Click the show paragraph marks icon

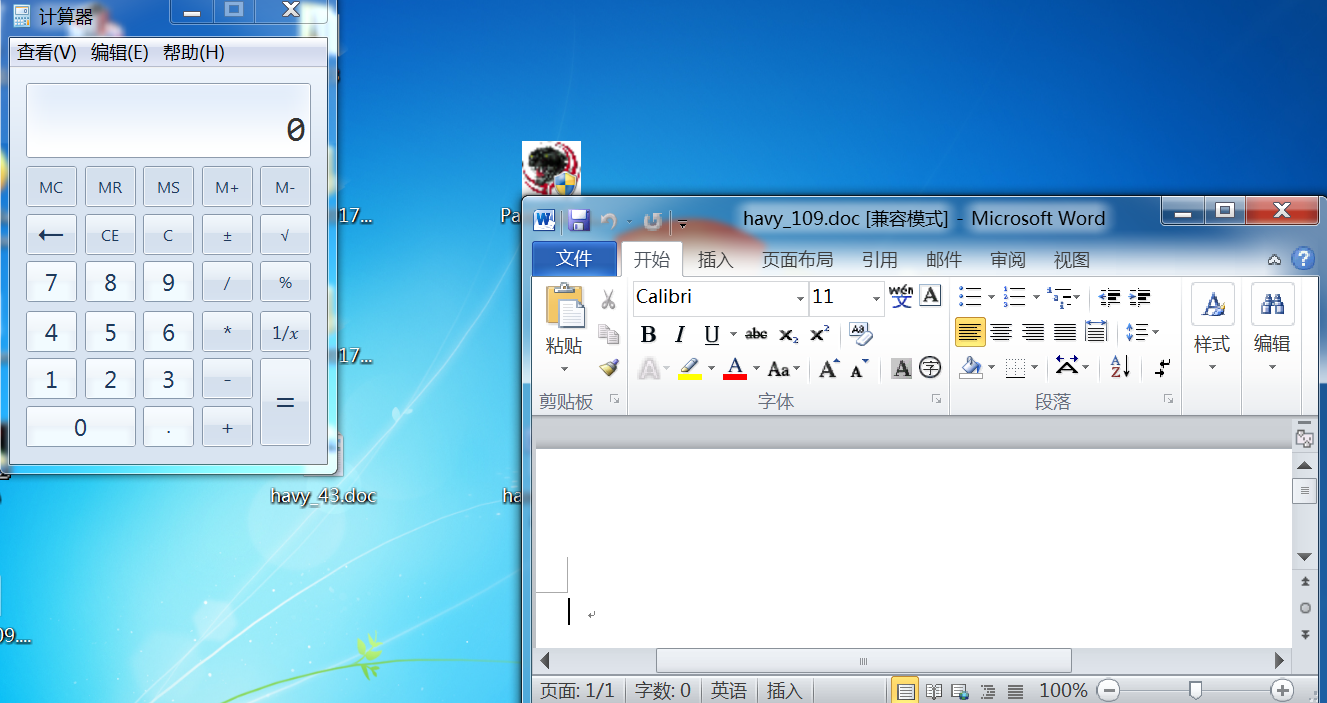point(1161,368)
